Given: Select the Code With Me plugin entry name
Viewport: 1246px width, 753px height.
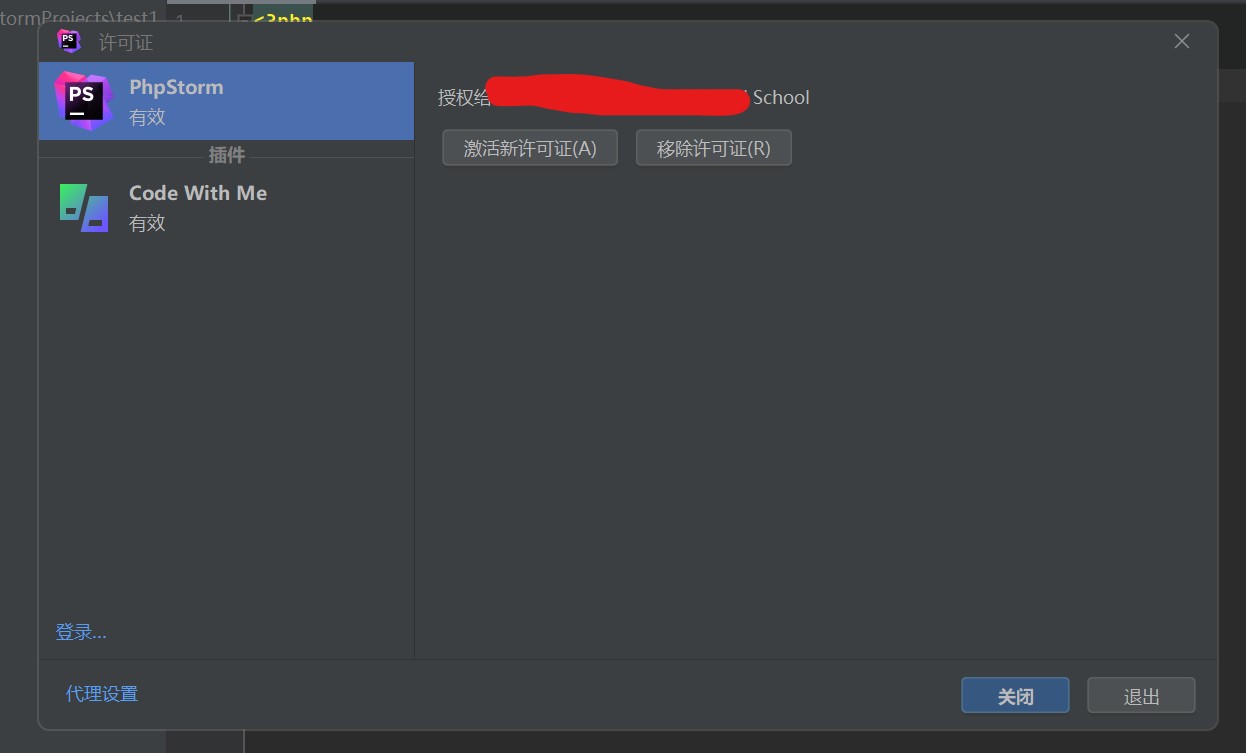Looking at the screenshot, I should point(198,193).
